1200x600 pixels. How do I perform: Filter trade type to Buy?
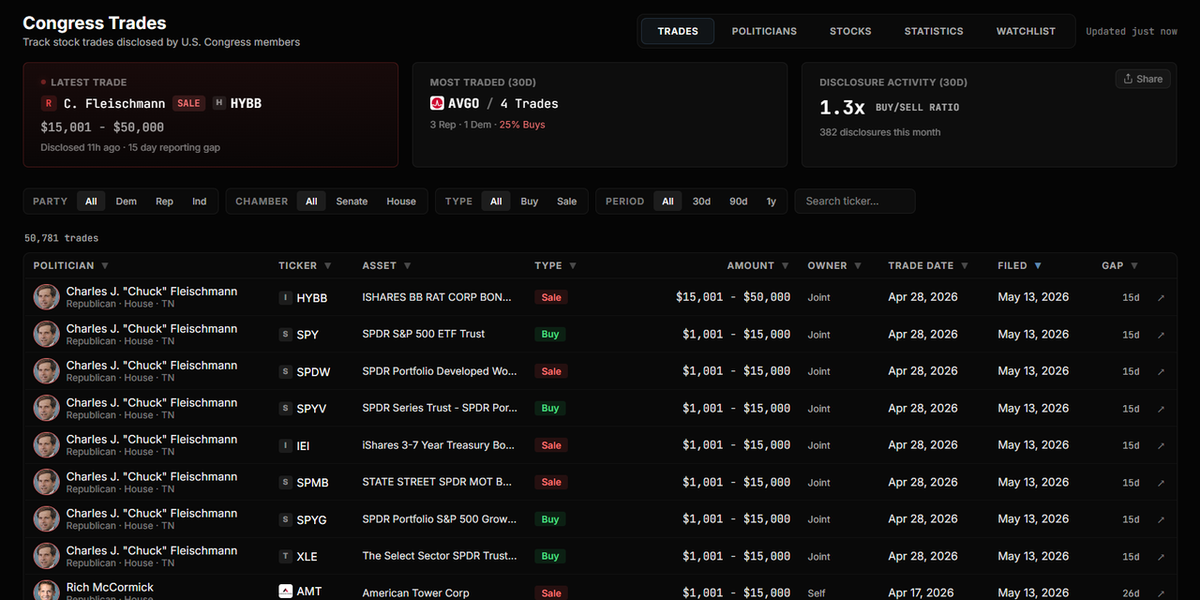click(529, 201)
